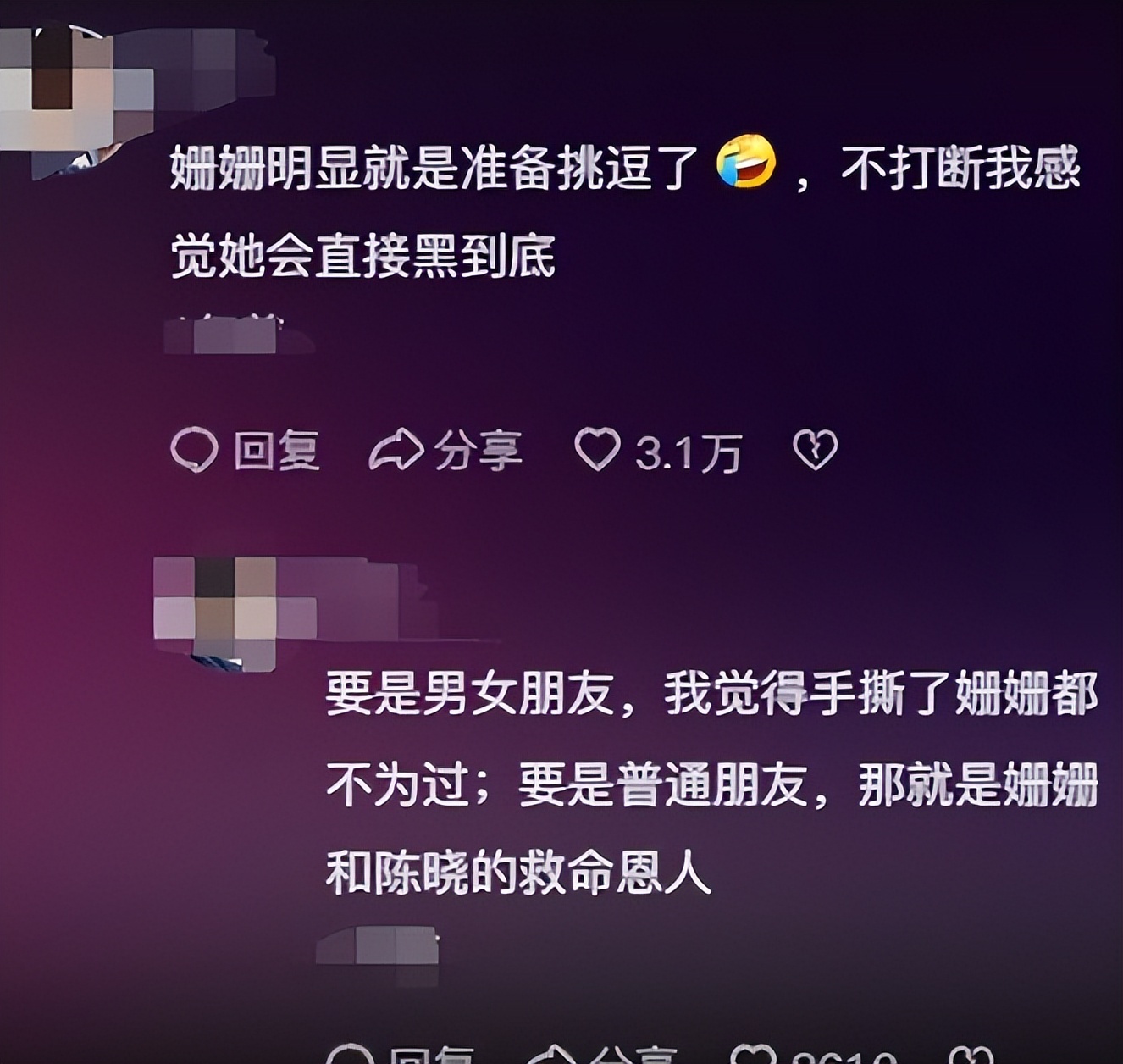Dislike the first comment via broken-heart icon
Viewport: 1123px width, 1064px height.
pyautogui.click(x=815, y=449)
